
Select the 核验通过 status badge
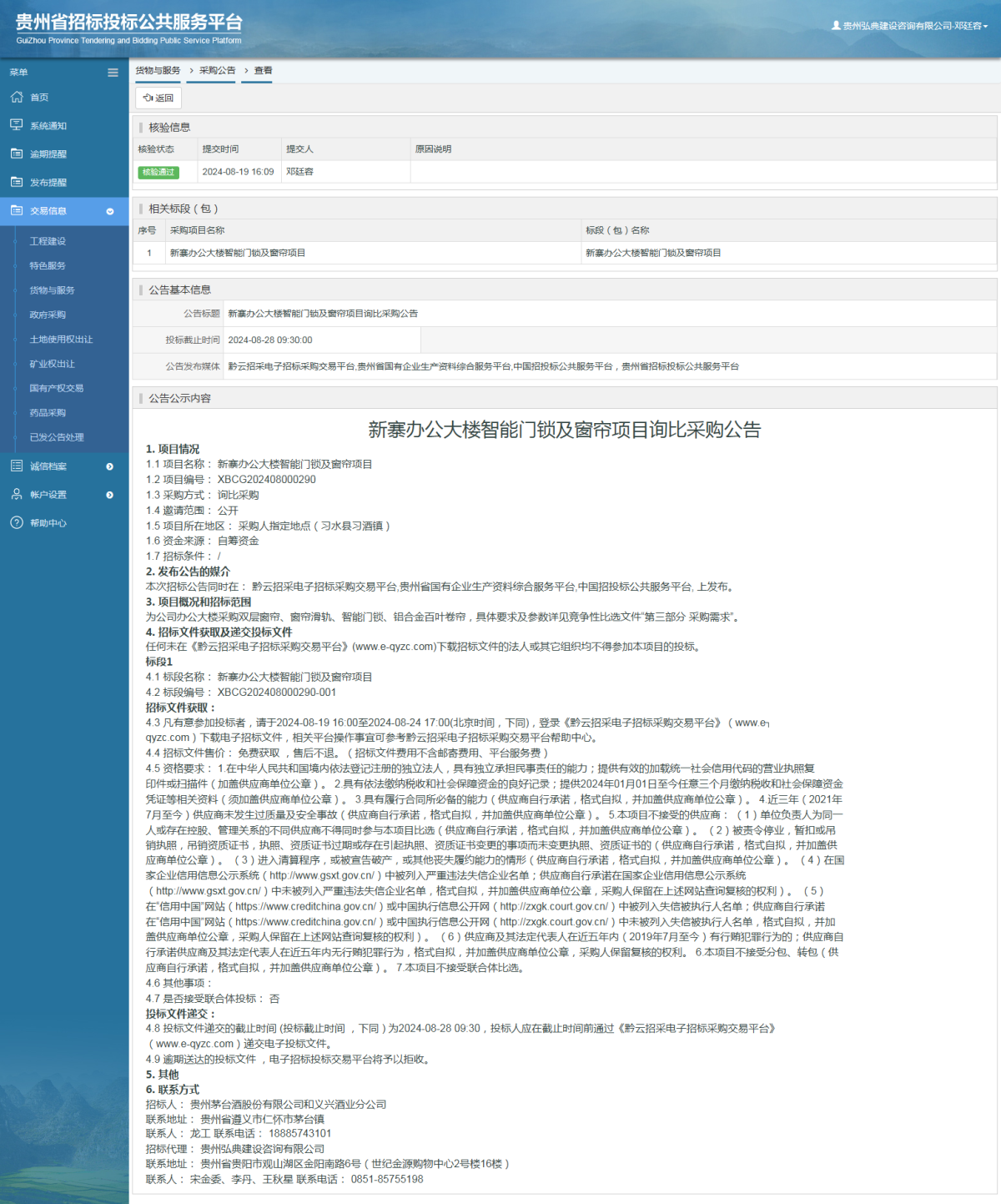pos(159,172)
